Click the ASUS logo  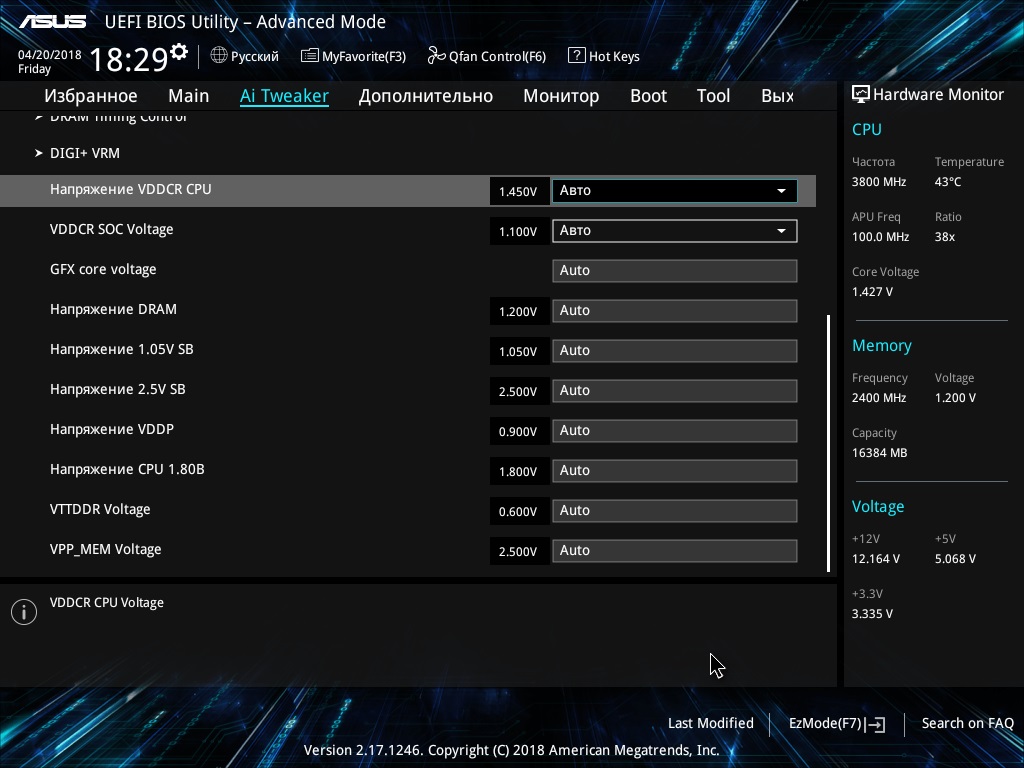tap(52, 22)
